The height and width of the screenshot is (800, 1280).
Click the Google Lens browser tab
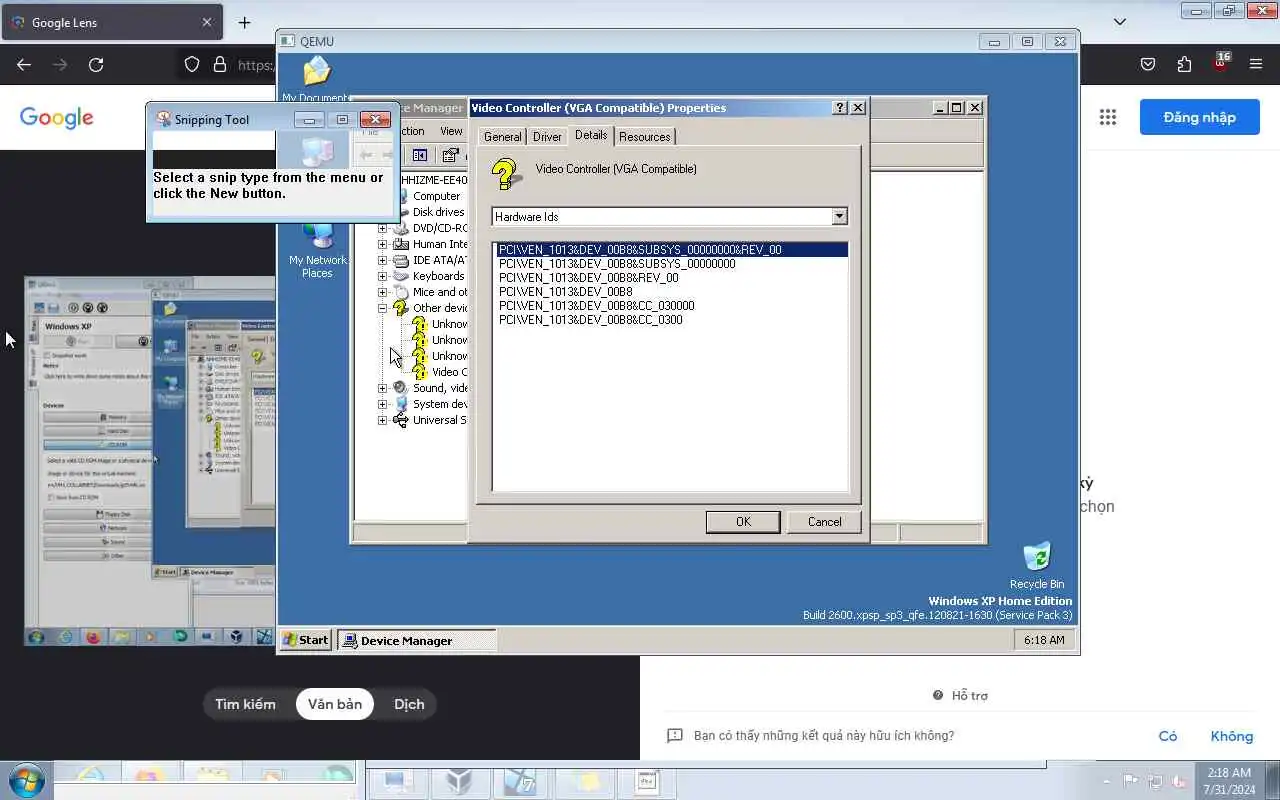[110, 22]
